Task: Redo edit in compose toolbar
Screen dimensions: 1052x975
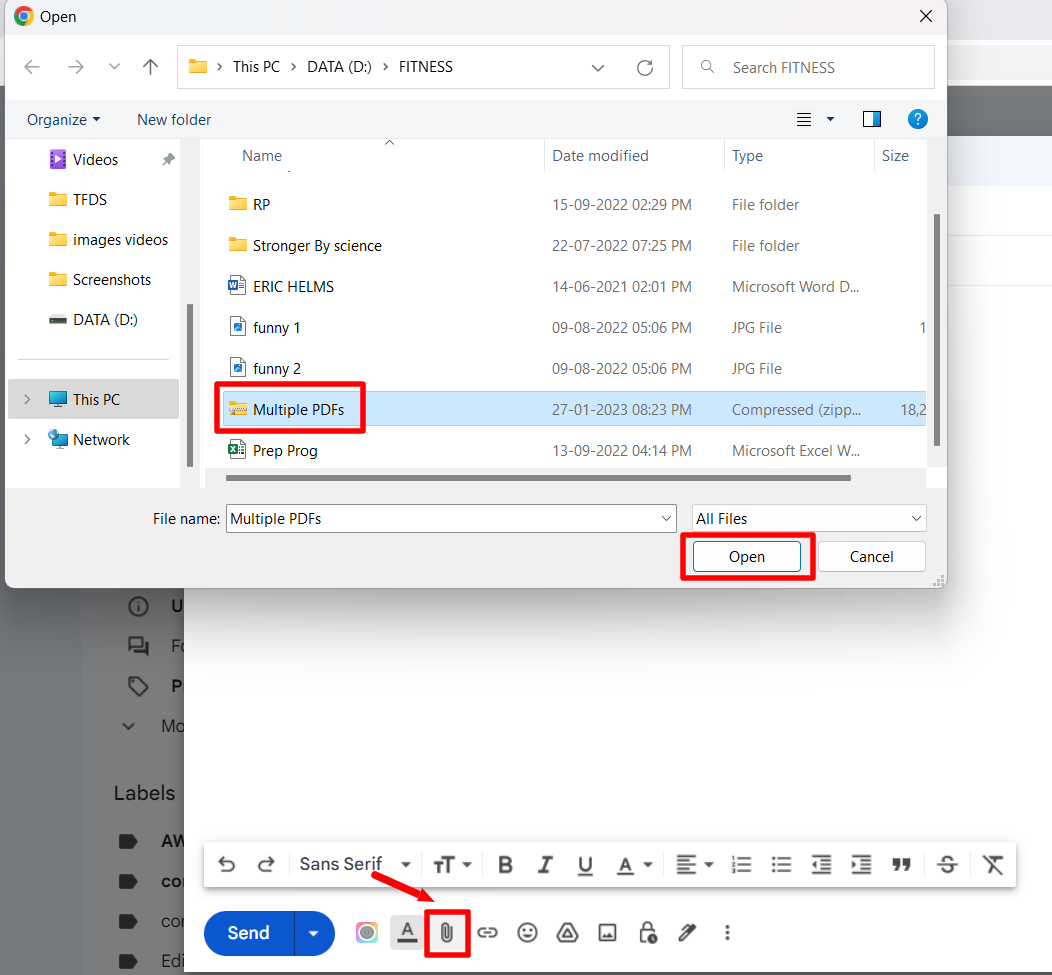Action: [x=266, y=864]
